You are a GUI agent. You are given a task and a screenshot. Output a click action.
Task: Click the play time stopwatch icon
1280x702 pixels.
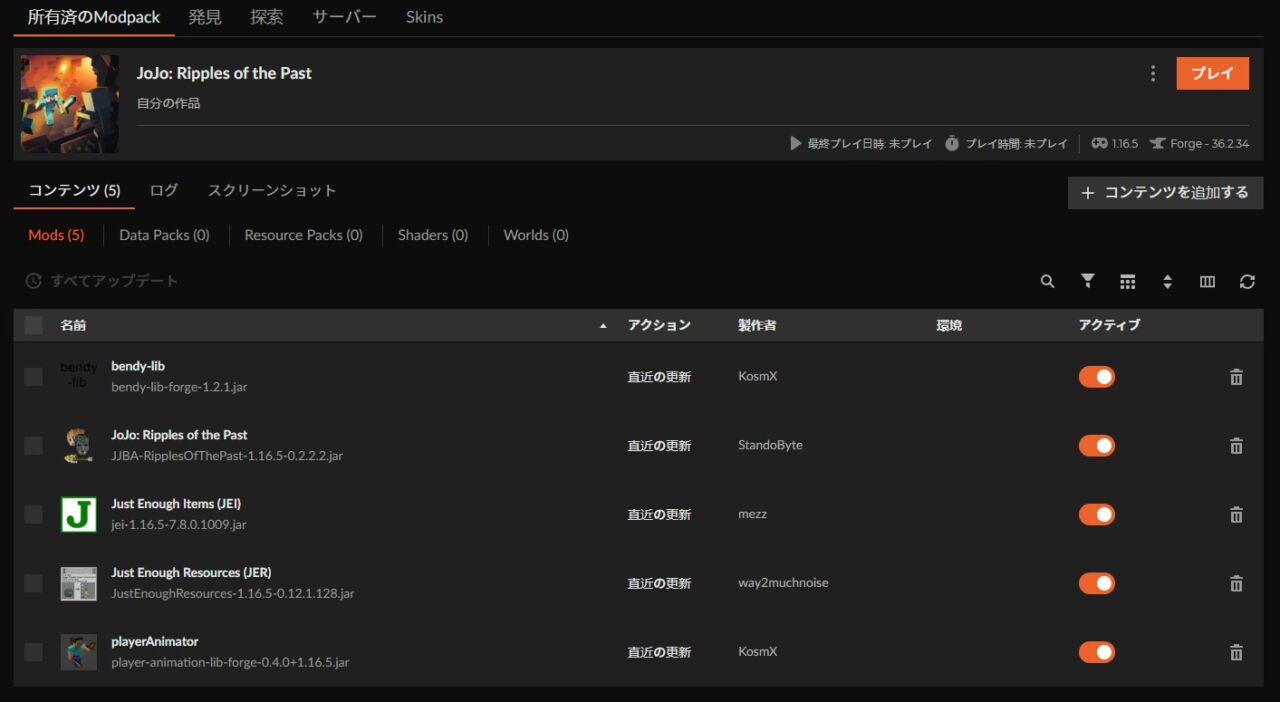click(x=952, y=144)
